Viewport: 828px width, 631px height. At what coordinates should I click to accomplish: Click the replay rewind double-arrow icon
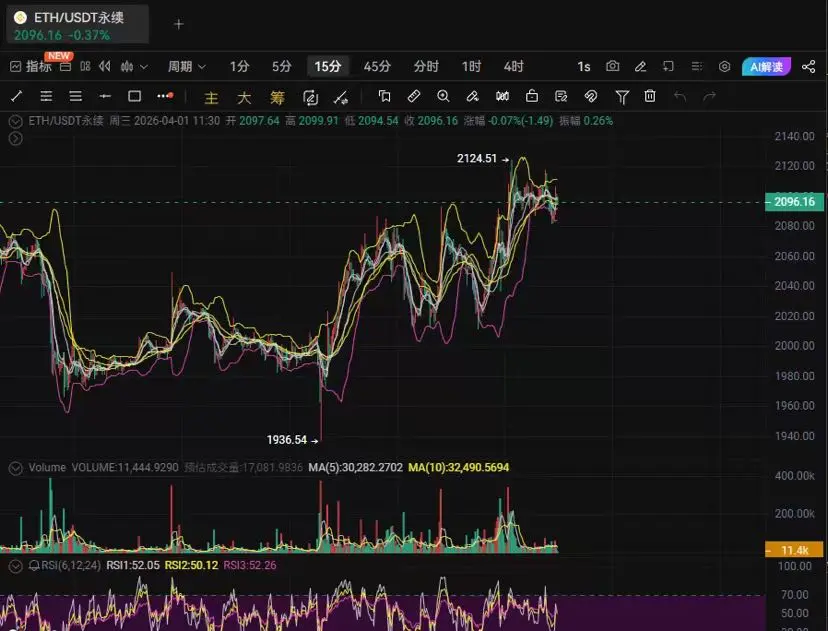[x=105, y=66]
